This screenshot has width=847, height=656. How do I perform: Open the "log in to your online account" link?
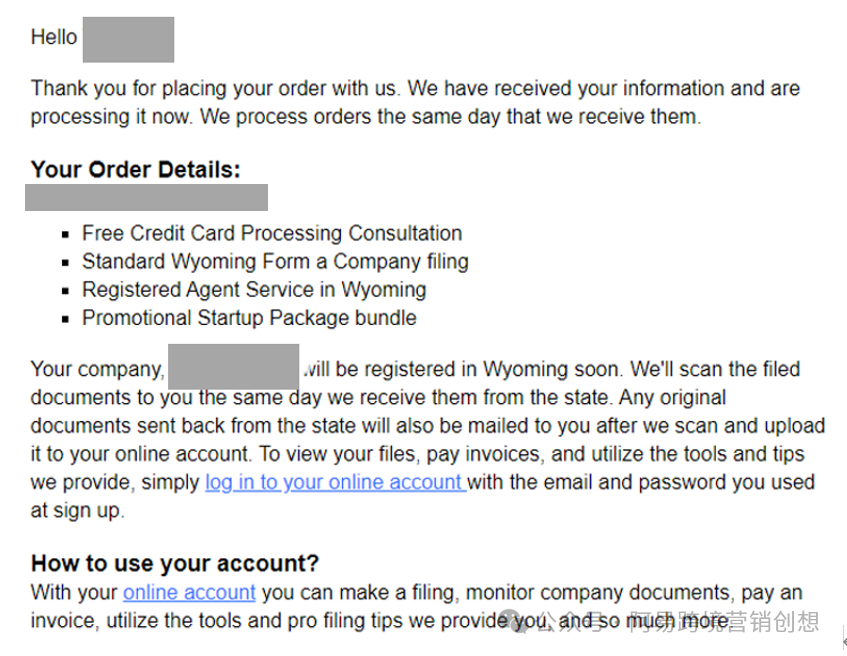335,483
